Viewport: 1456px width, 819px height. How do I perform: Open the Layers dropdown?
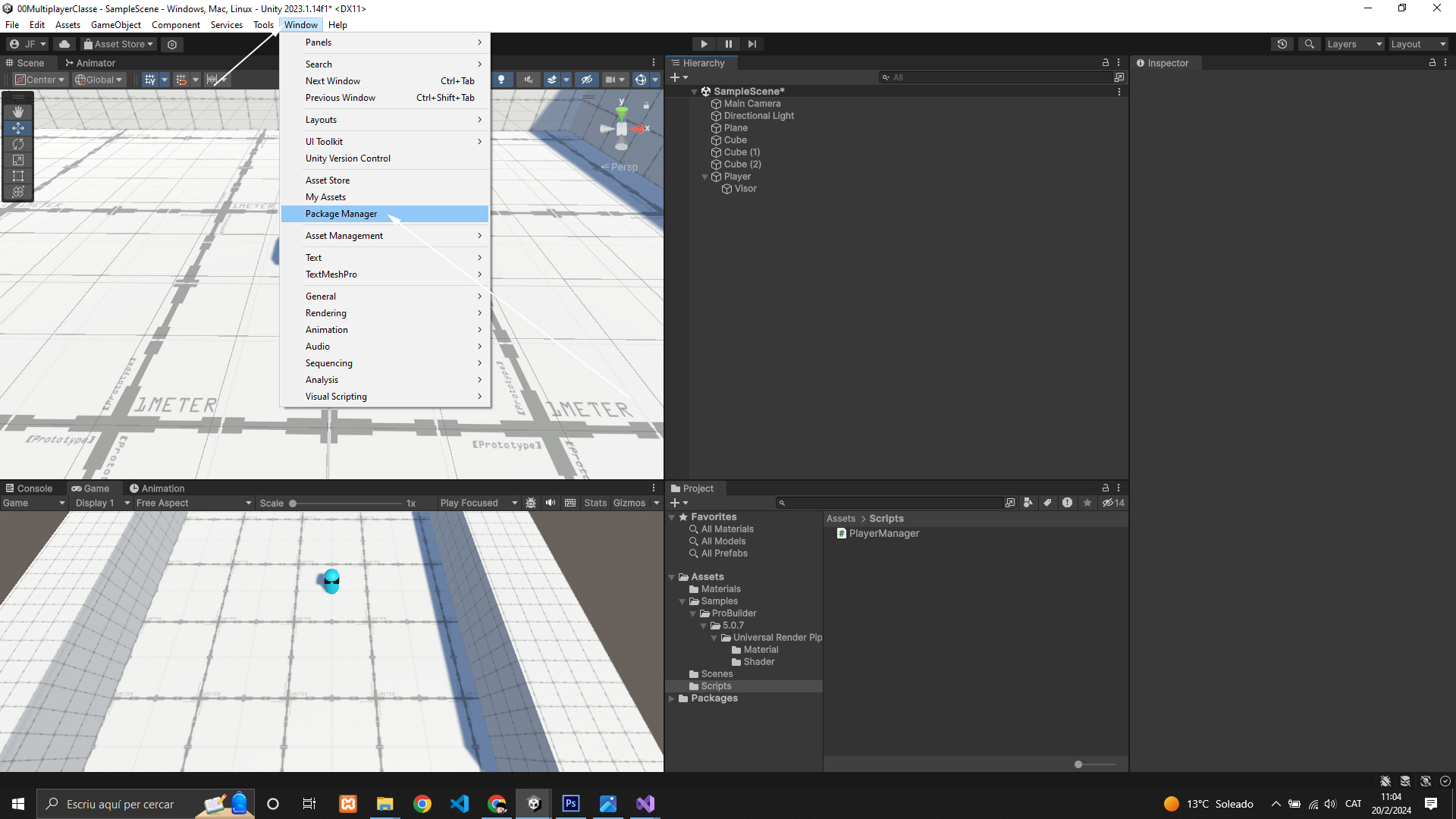[1354, 44]
